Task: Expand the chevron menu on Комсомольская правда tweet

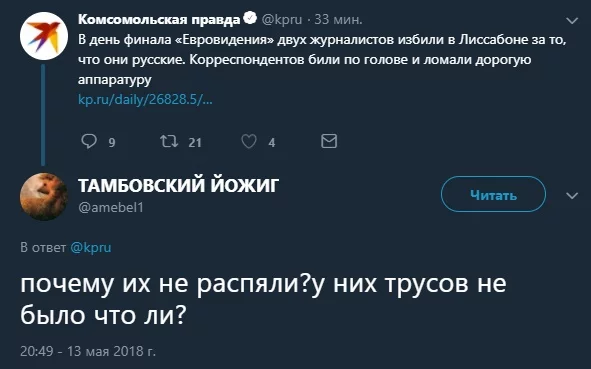Action: (572, 21)
